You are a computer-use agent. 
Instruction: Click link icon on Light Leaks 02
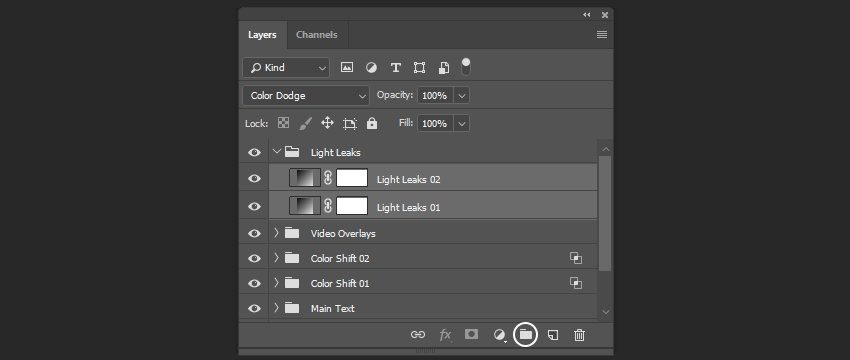[328, 178]
